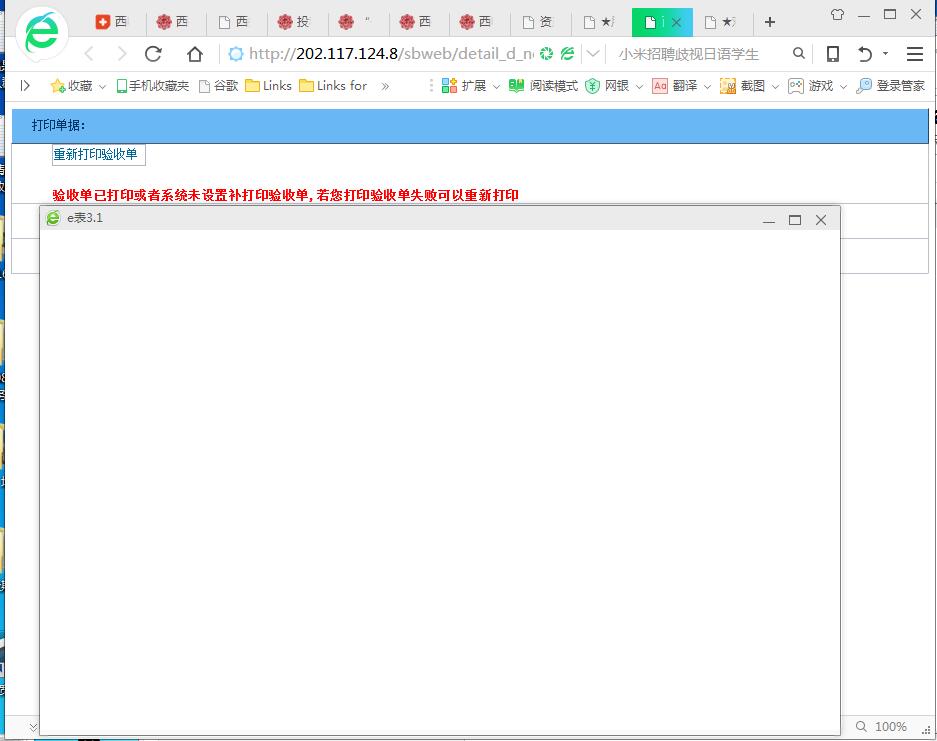Click the browser refresh button
The image size is (937, 741).
pyautogui.click(x=153, y=54)
